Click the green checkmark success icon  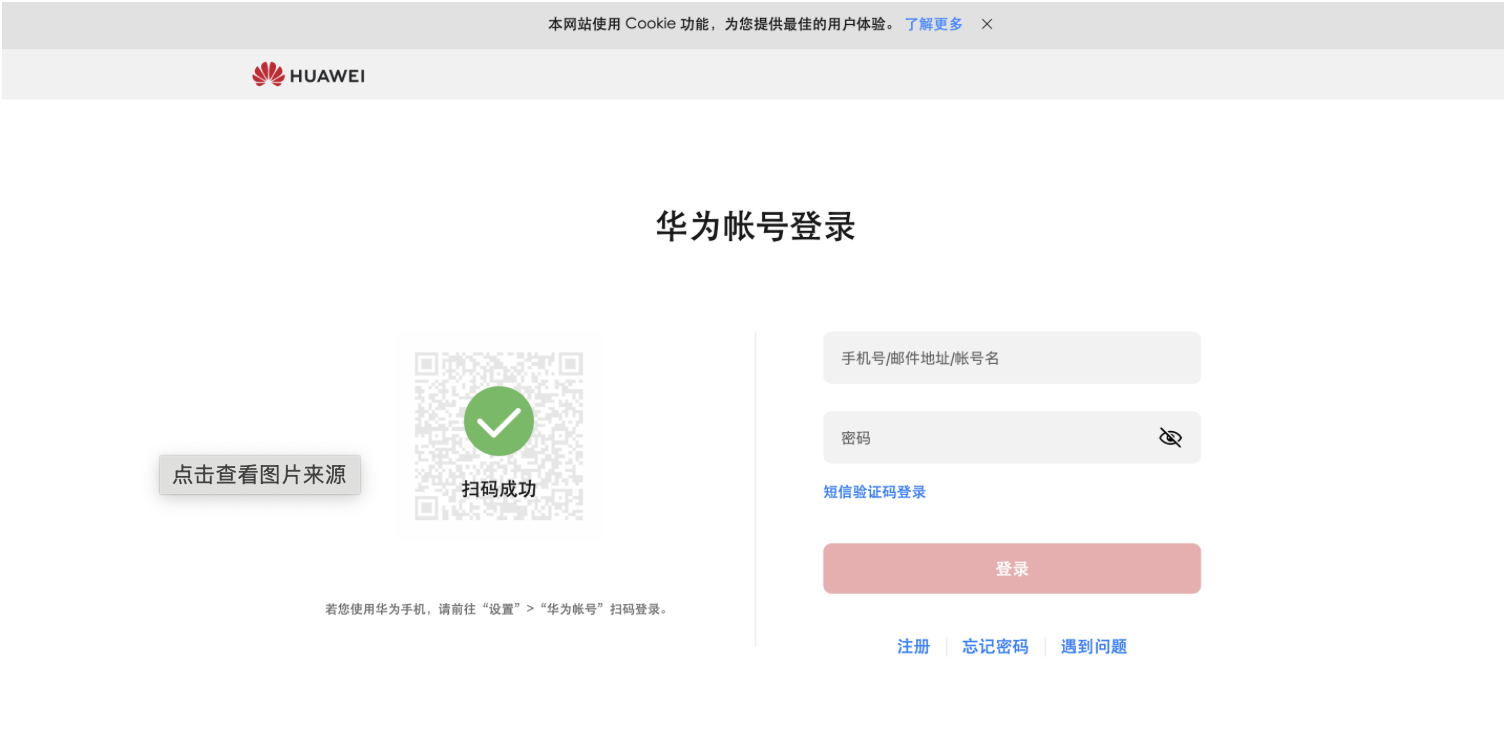point(498,421)
